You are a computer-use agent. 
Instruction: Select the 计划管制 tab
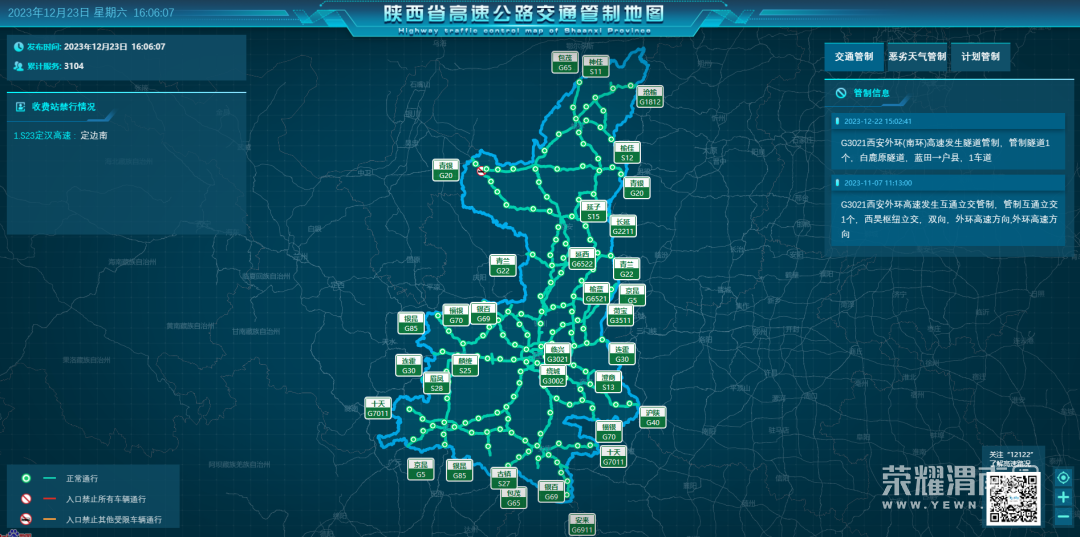tap(981, 57)
